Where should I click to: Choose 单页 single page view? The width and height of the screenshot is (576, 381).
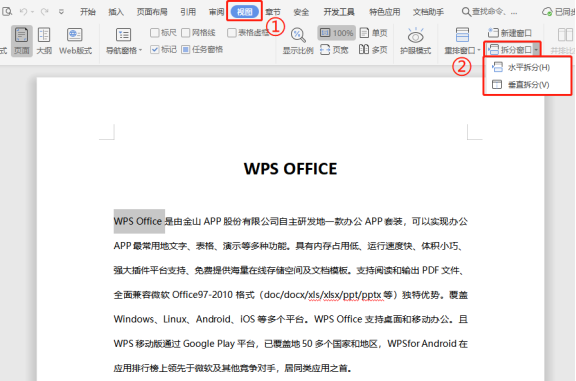pos(374,33)
